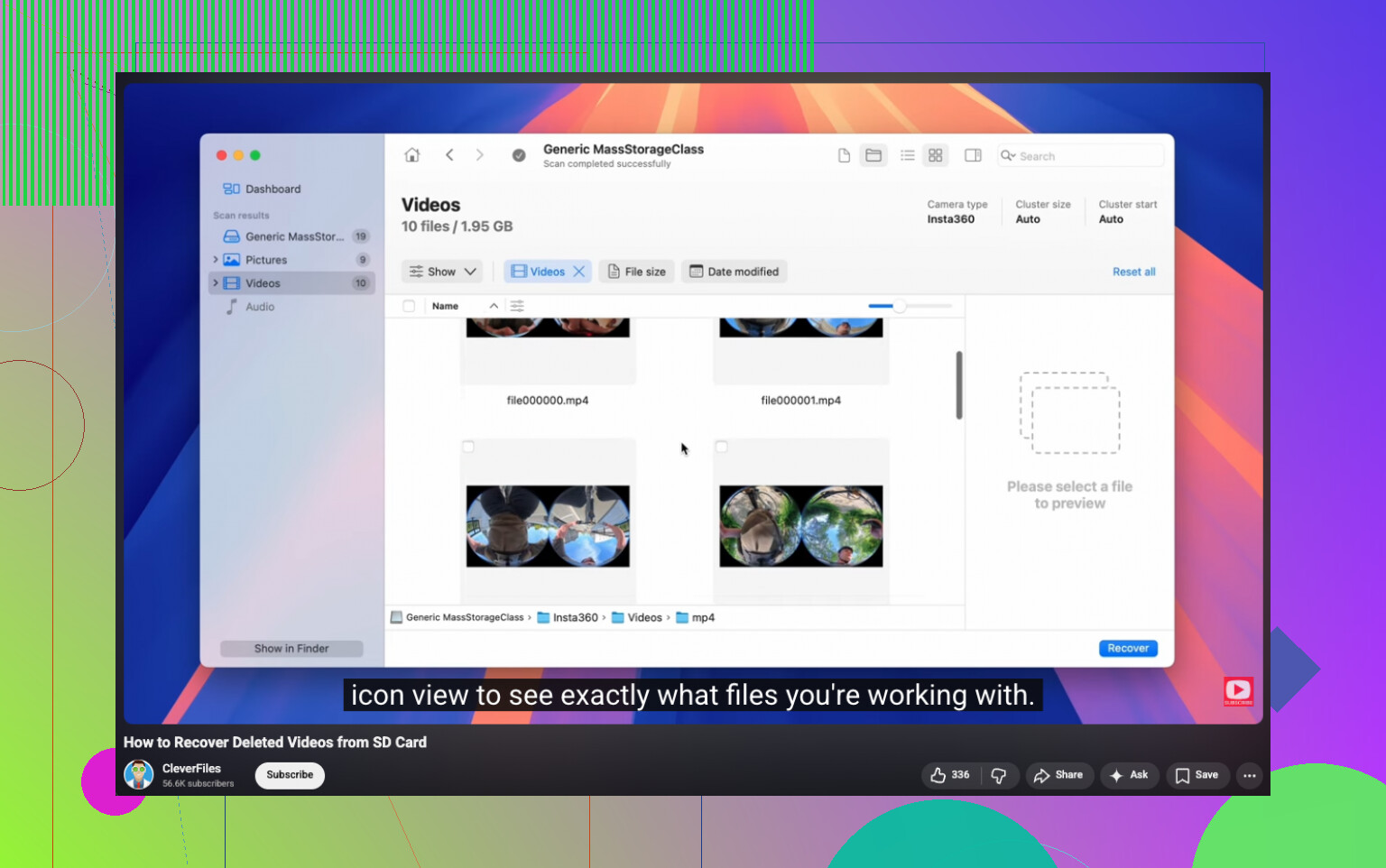Open the CleverFiles channel avatar
The width and height of the screenshot is (1386, 868).
tap(139, 775)
